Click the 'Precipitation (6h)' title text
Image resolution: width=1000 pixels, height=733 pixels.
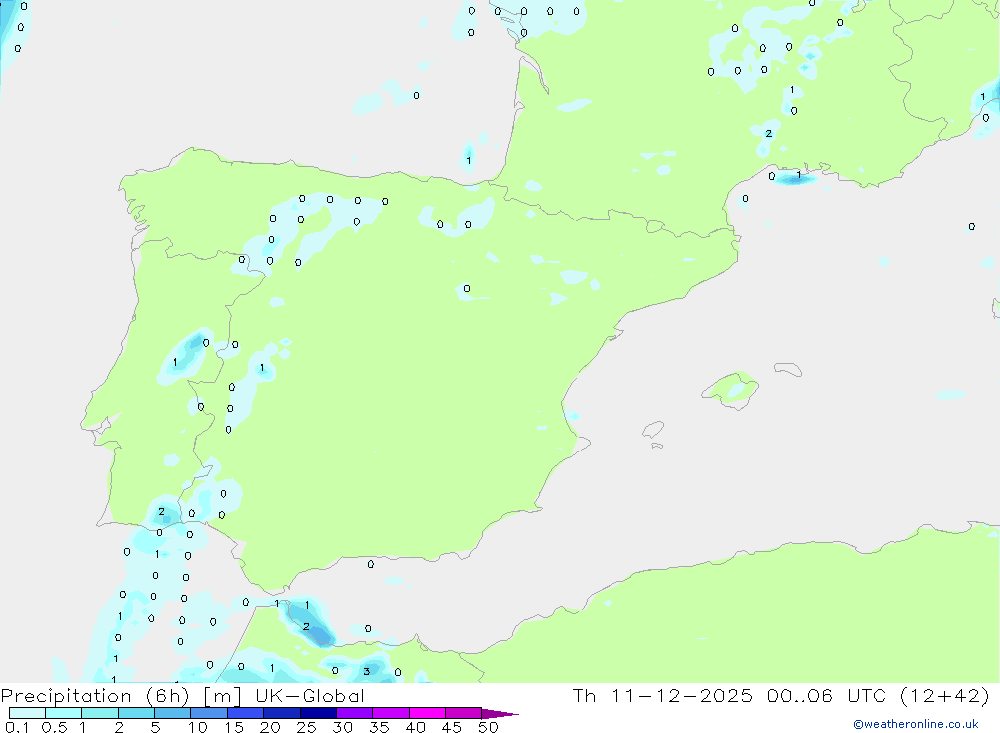coord(95,695)
